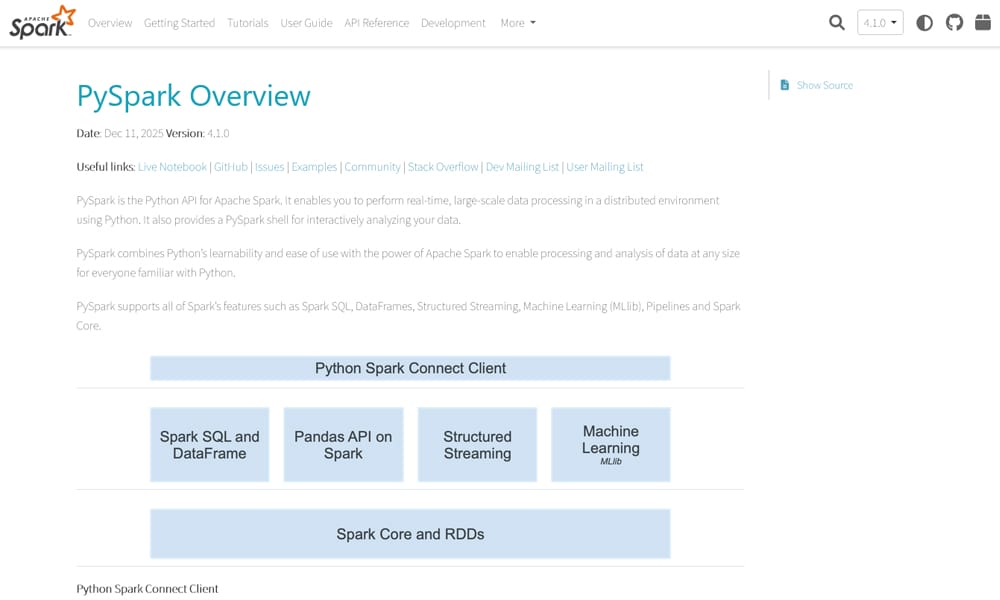This screenshot has width=1000, height=600.
Task: Click the Show Source link
Action: point(825,85)
